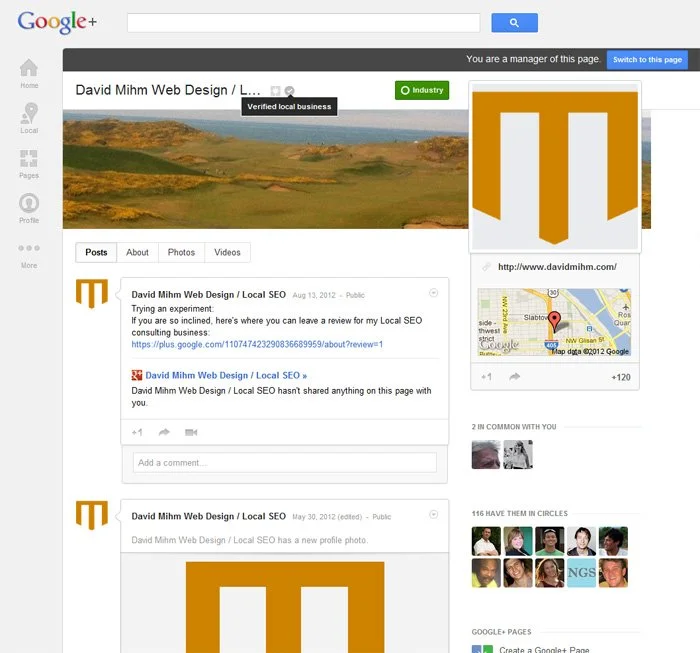Click the Add a comment field

[x=285, y=463]
